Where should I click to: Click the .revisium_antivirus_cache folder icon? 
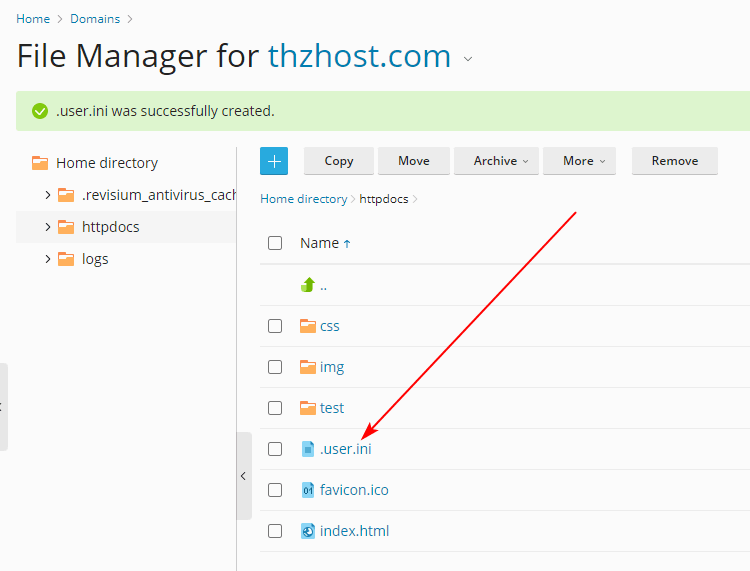tap(66, 195)
